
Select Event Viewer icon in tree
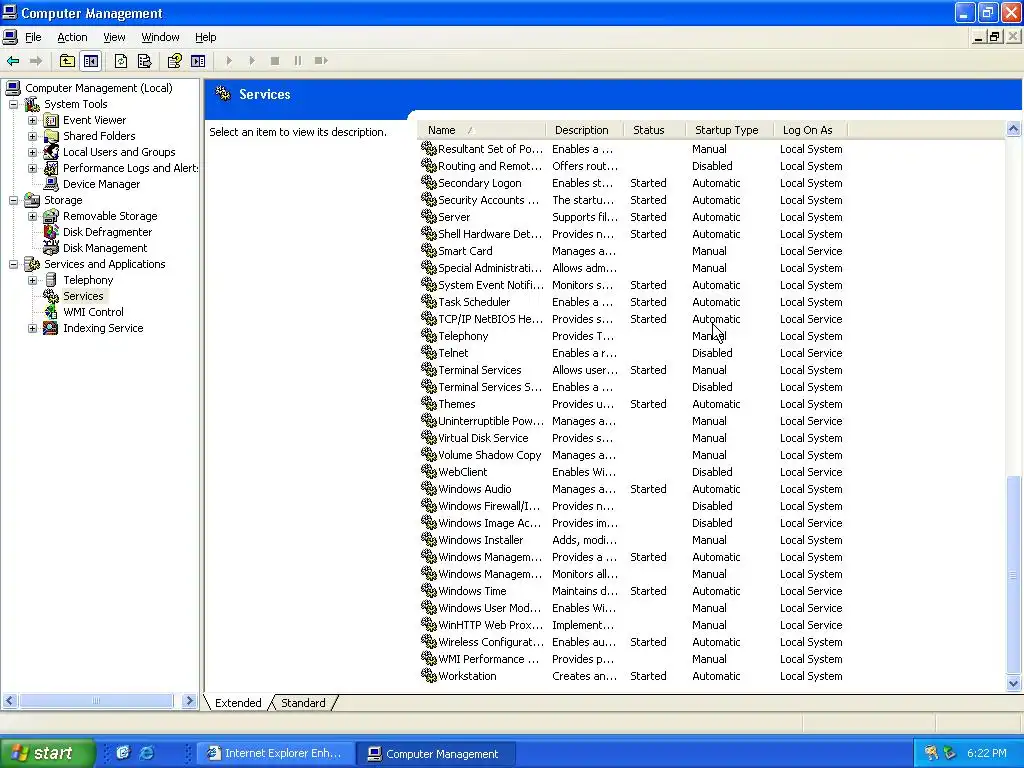click(x=51, y=120)
